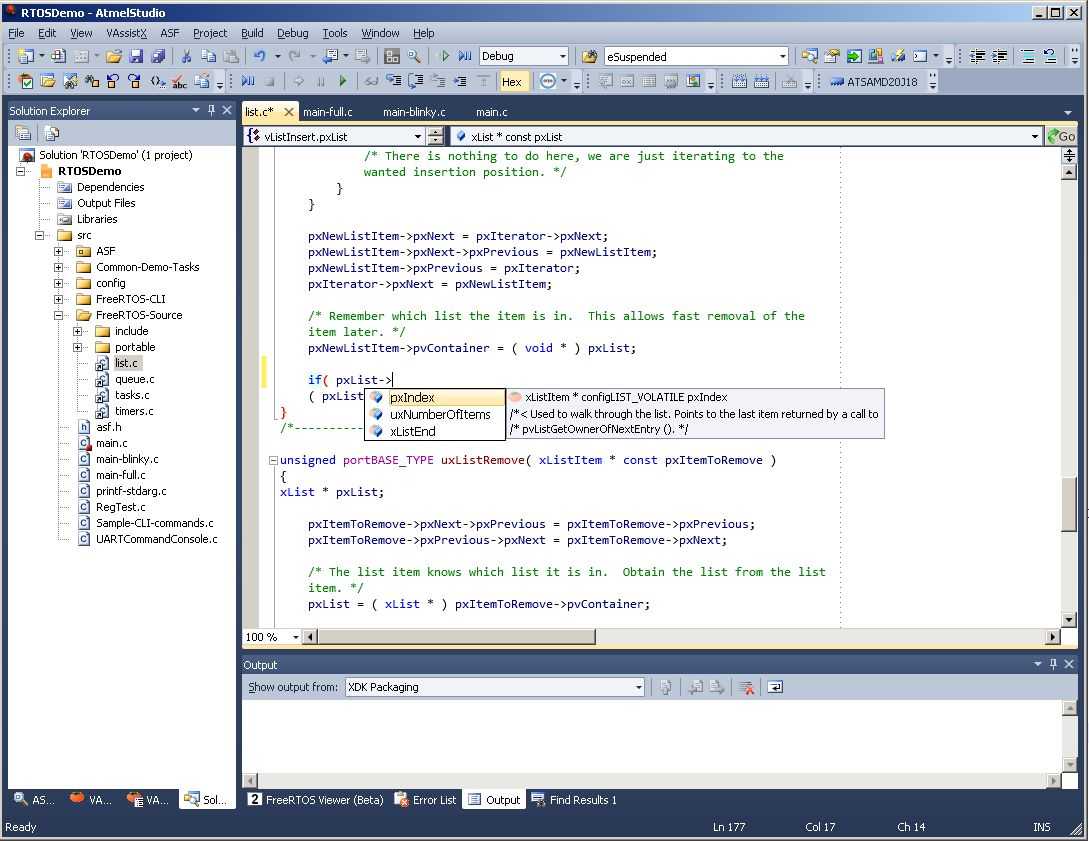Click the Go button next to the context bar

pyautogui.click(x=1061, y=136)
